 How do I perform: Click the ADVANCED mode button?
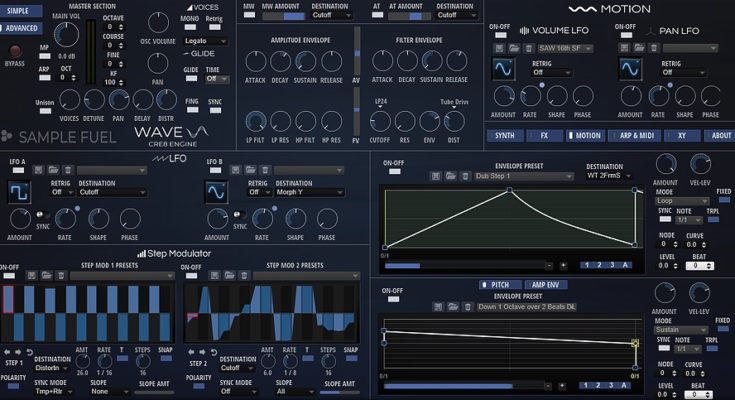pos(21,28)
